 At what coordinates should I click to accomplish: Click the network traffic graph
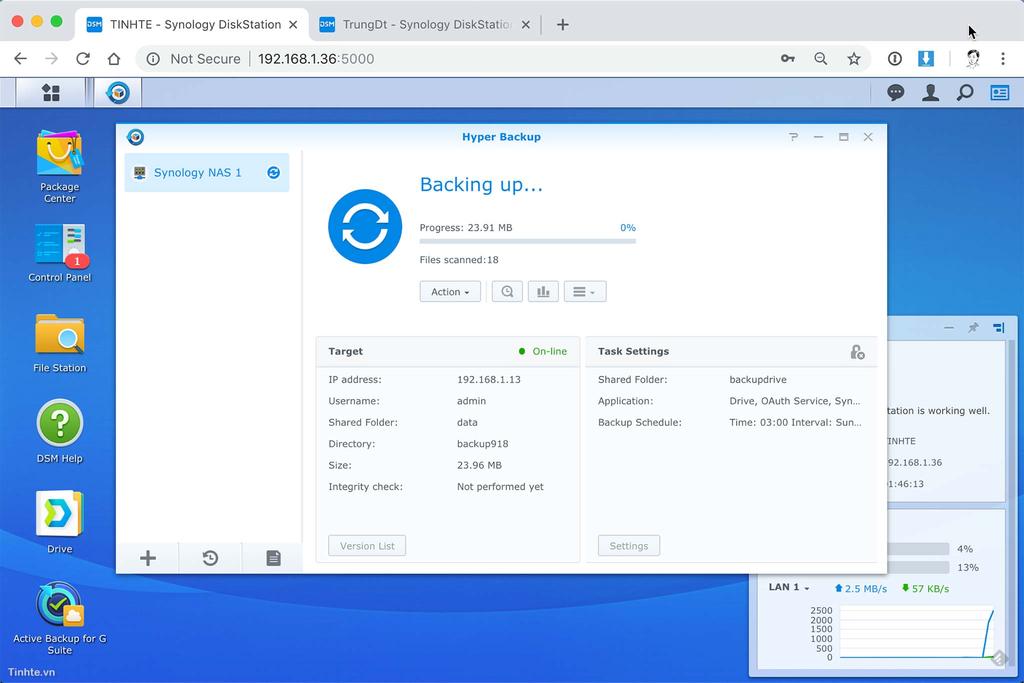917,632
